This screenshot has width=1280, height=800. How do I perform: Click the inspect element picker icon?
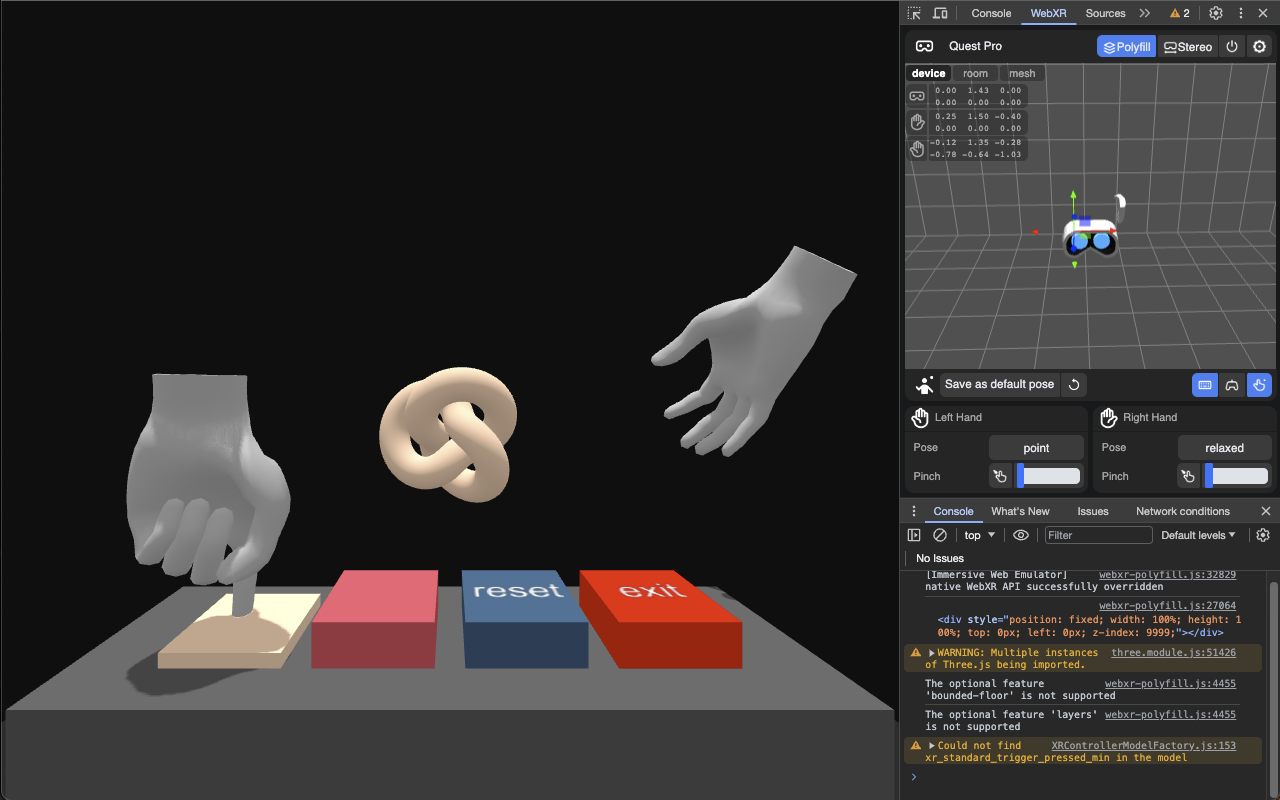point(913,13)
